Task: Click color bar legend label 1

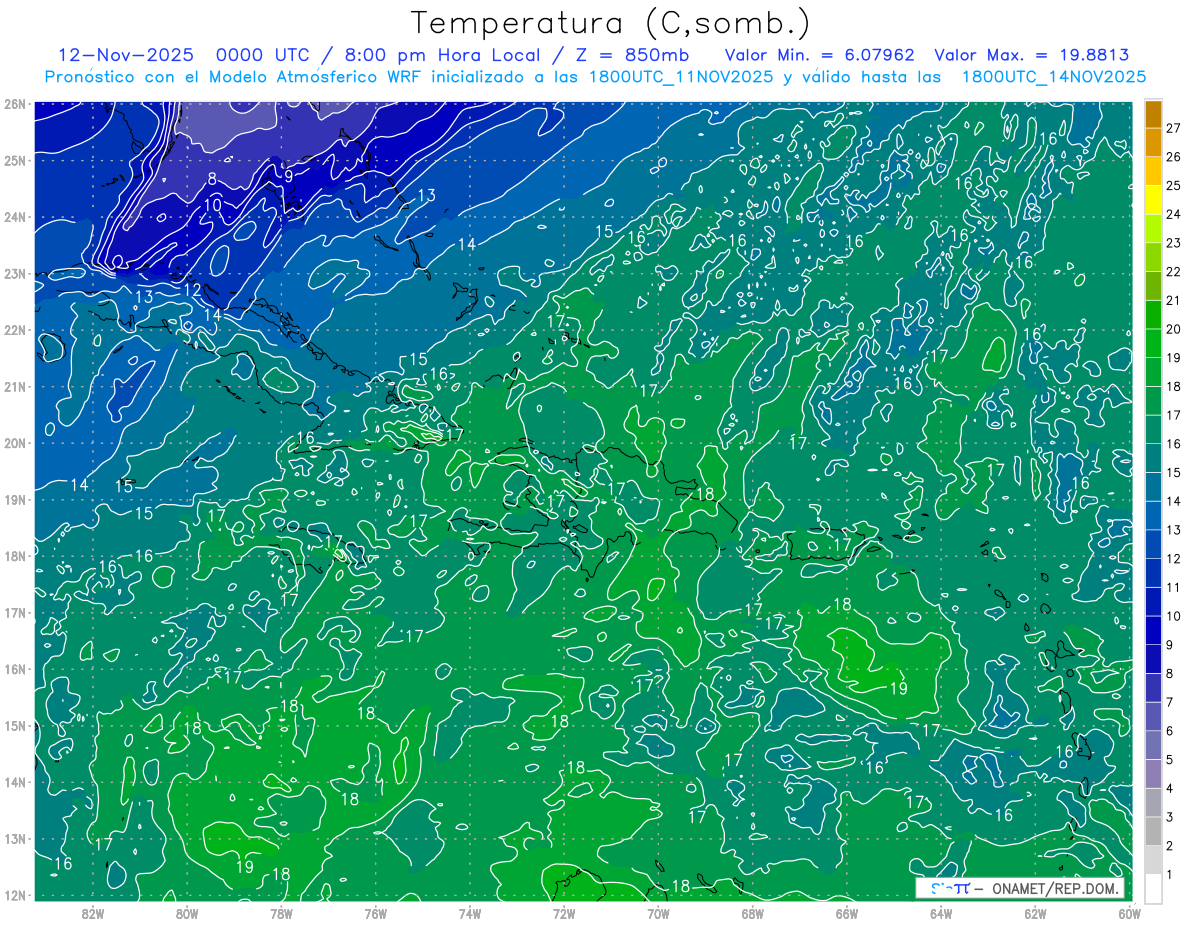Action: coord(1170,875)
